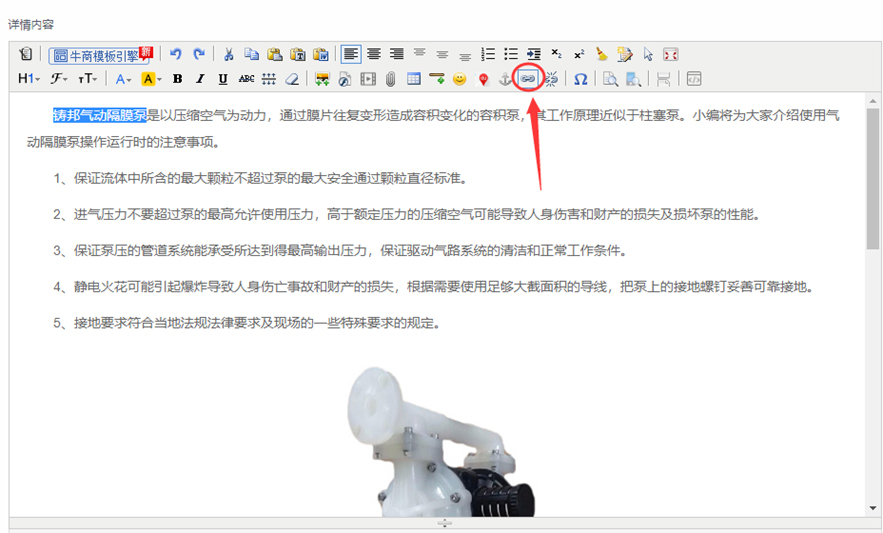Paste from the clipboard

(x=274, y=54)
